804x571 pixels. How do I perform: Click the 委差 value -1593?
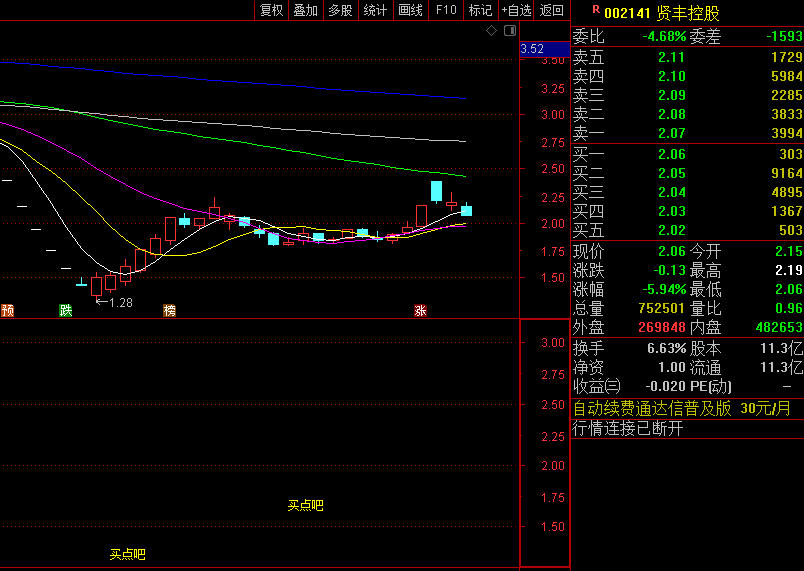784,36
